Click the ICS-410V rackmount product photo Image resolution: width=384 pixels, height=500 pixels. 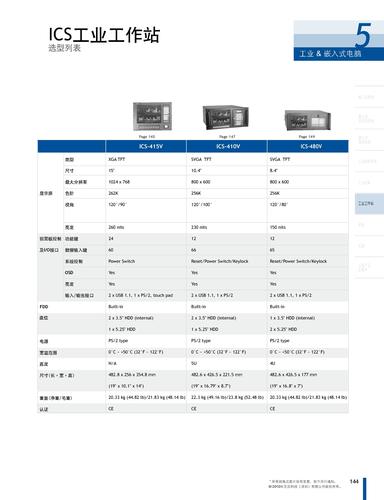pyautogui.click(x=226, y=118)
